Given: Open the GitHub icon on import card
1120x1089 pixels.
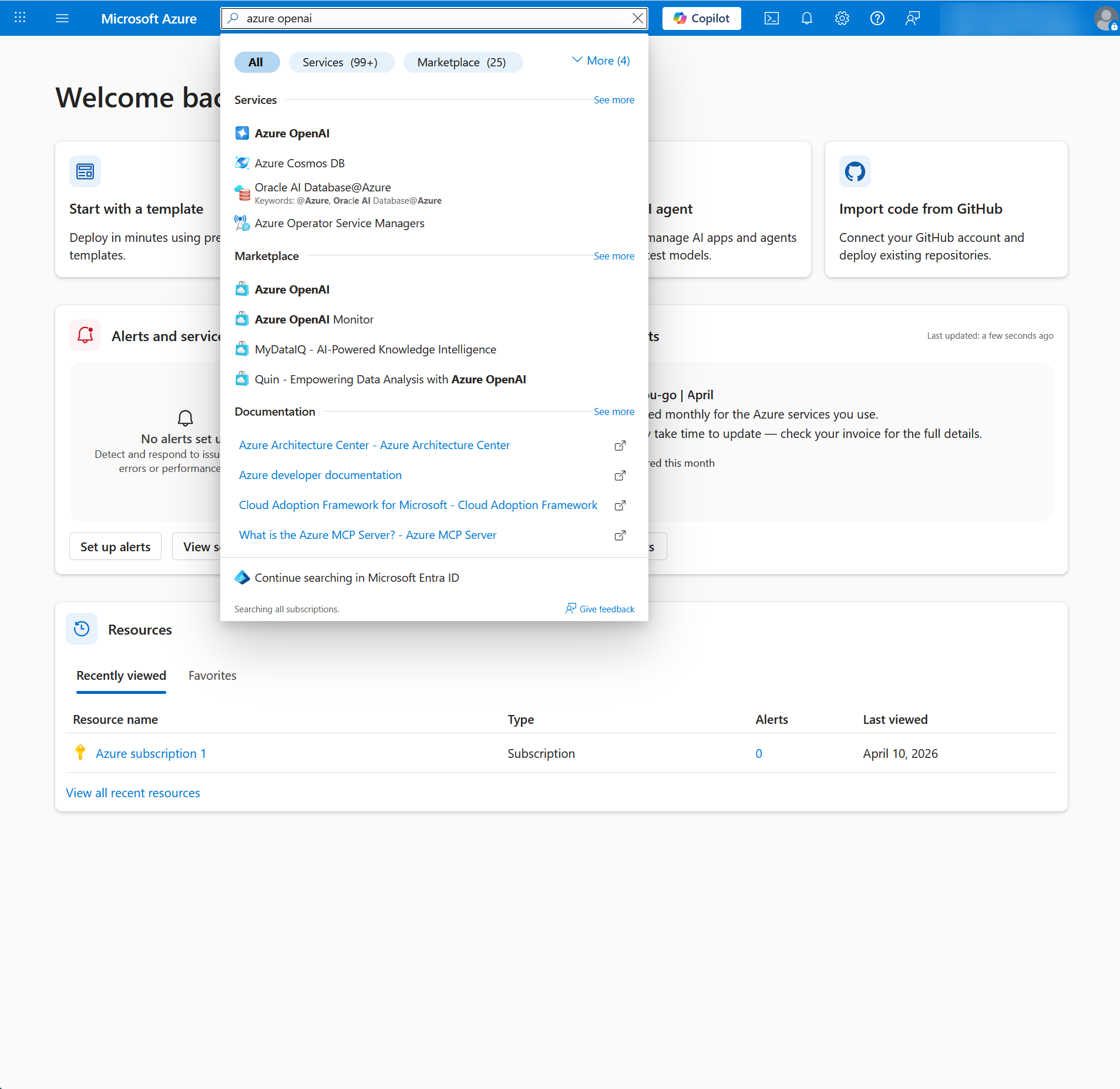Looking at the screenshot, I should (x=855, y=171).
